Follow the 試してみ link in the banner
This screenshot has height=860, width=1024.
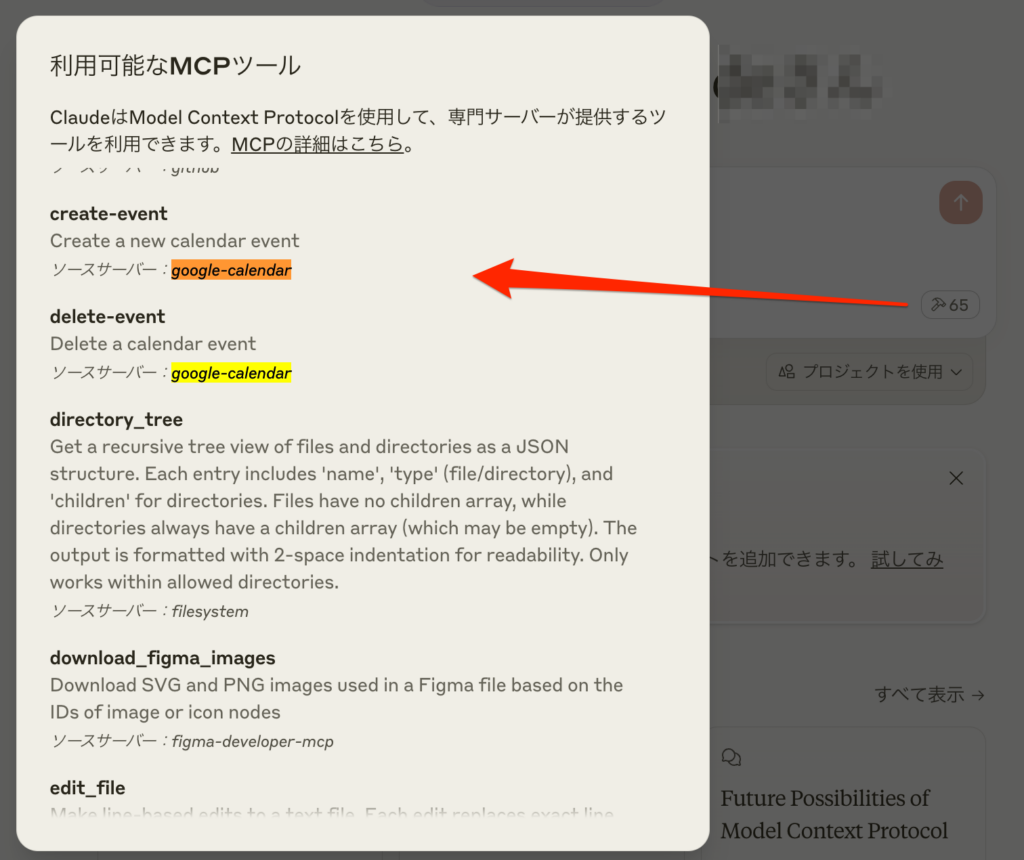pyautogui.click(x=906, y=559)
